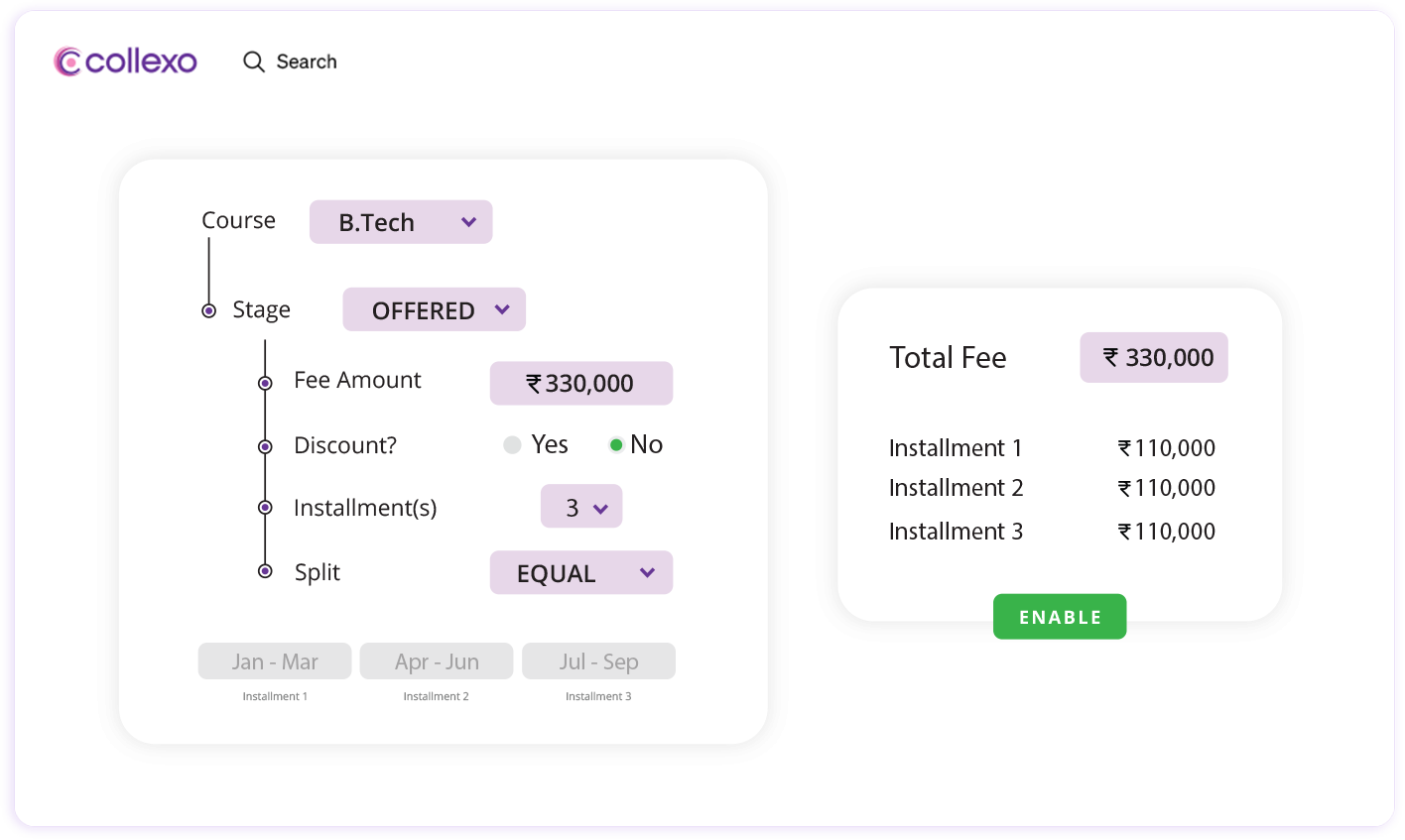The height and width of the screenshot is (840, 1405).
Task: Click the collexo logo
Action: pos(124,60)
